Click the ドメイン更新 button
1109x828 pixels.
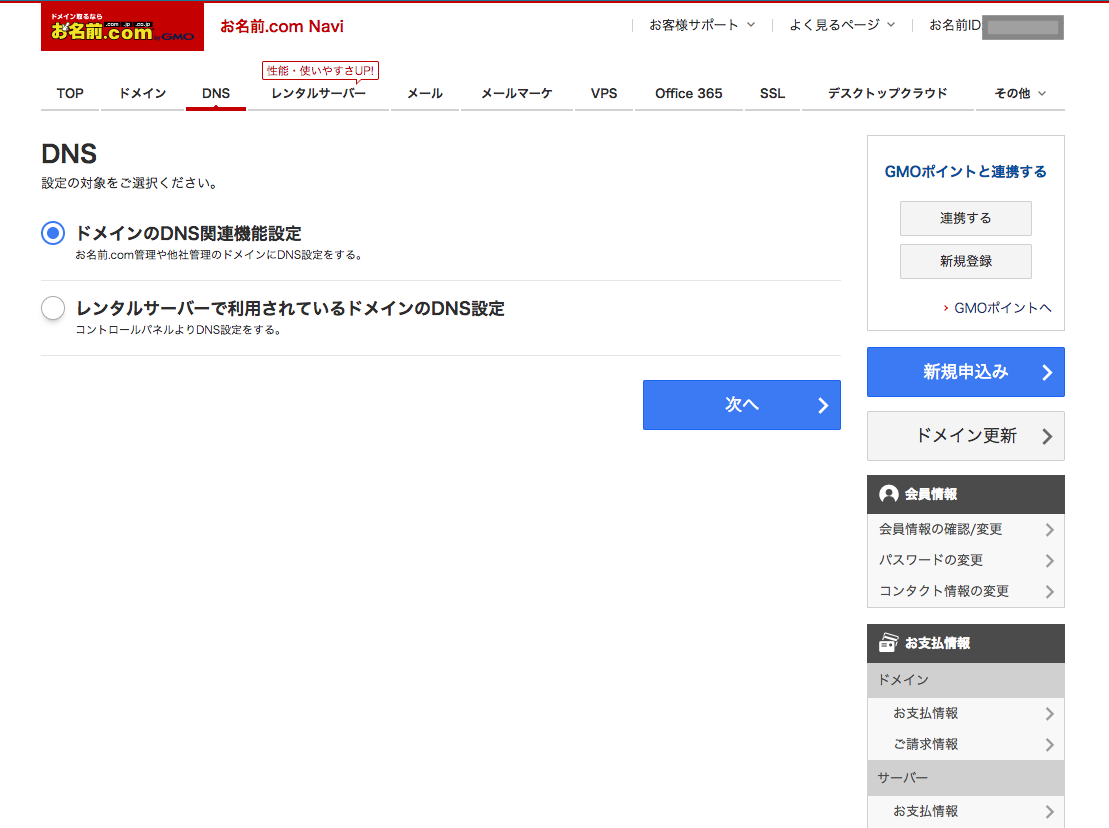(965, 436)
